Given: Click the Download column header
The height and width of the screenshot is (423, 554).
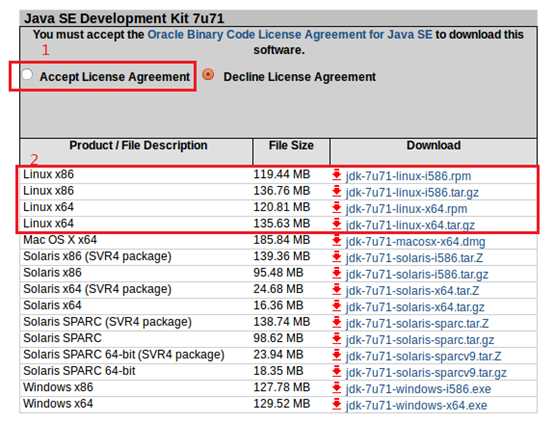Looking at the screenshot, I should [434, 145].
